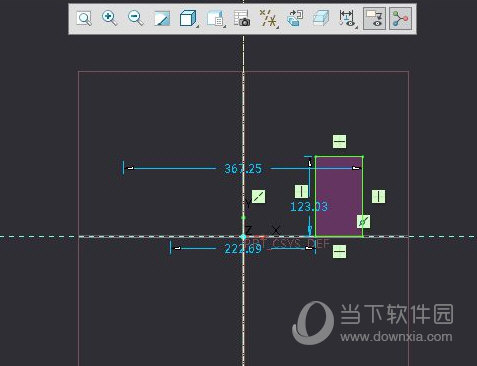Open the View Manager camera icon
This screenshot has height=366, width=477.
coord(242,19)
